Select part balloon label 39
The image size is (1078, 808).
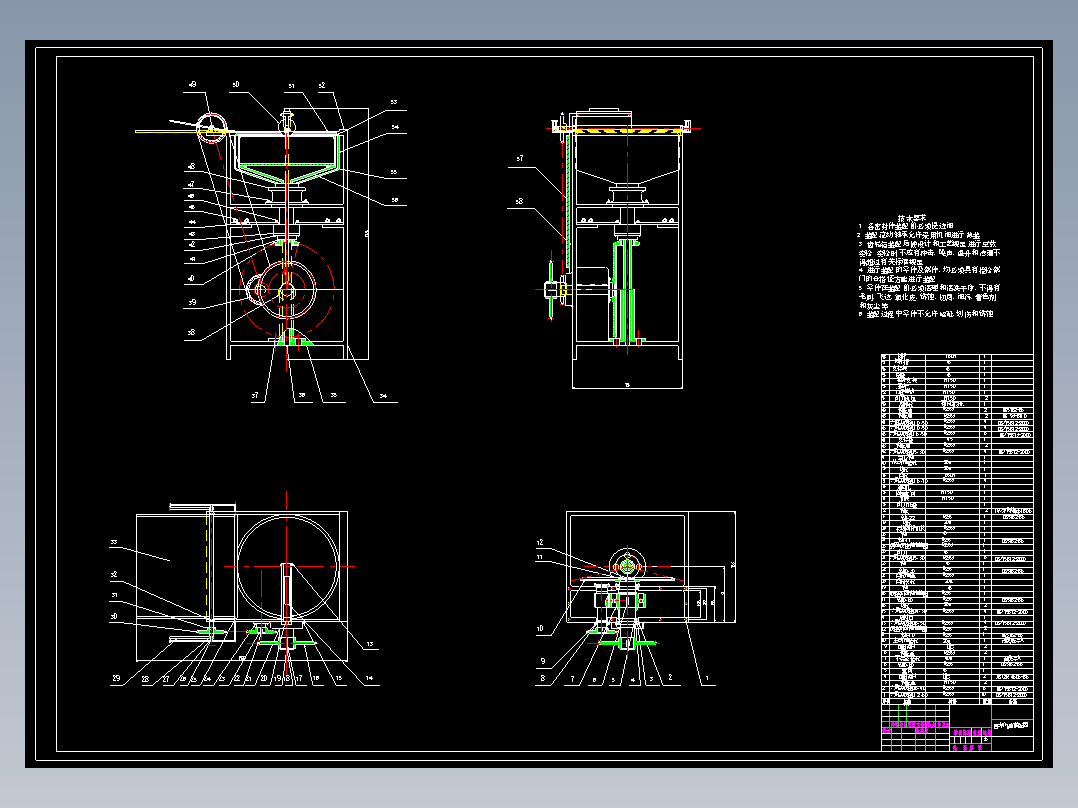pyautogui.click(x=192, y=302)
